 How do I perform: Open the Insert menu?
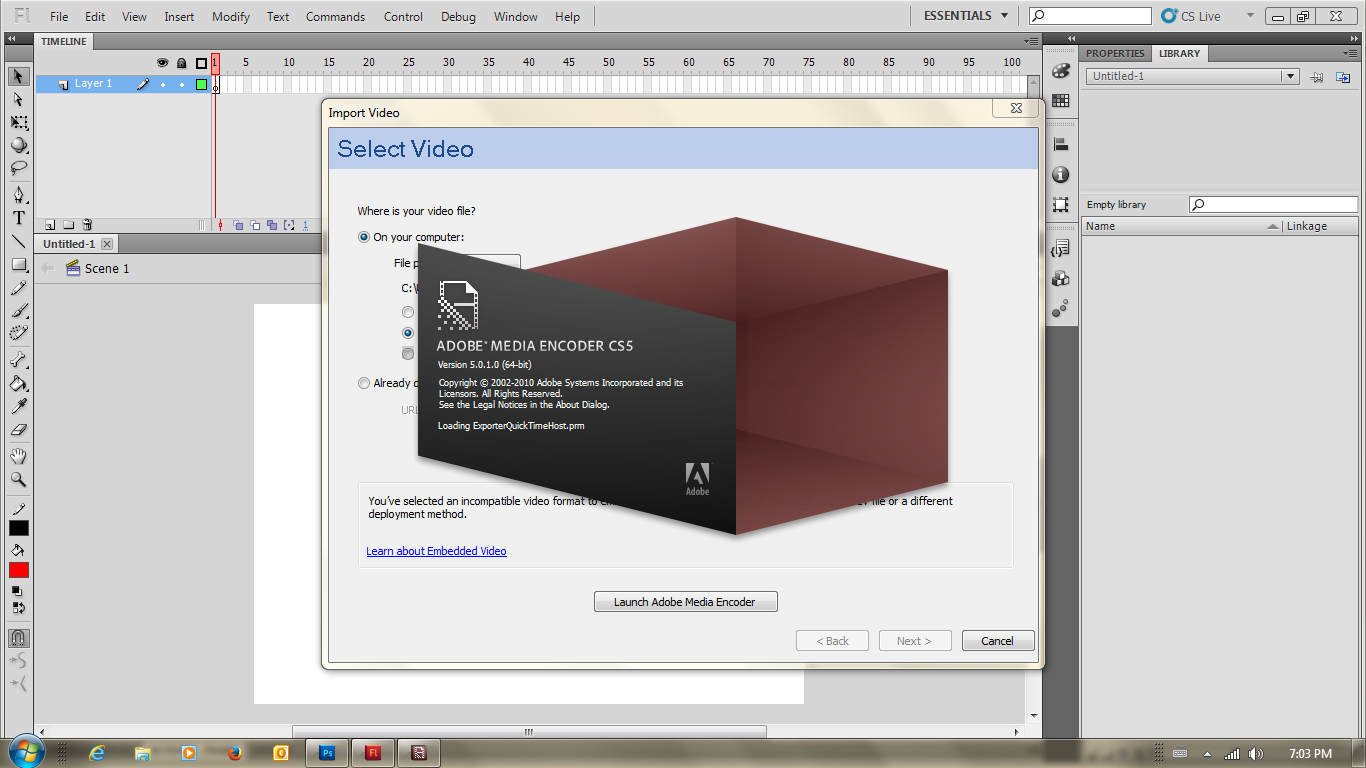(x=180, y=17)
